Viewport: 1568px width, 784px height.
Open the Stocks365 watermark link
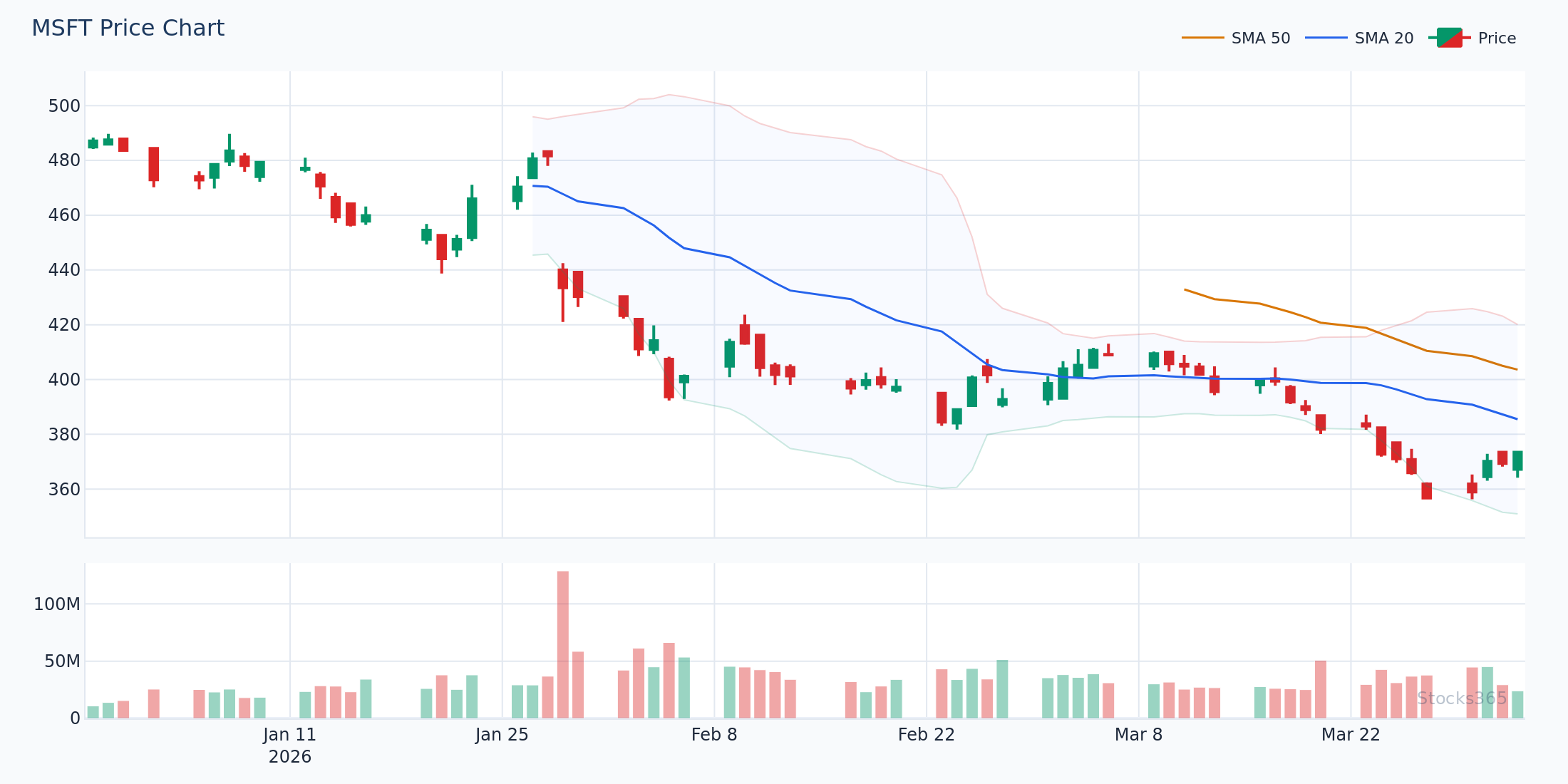(1462, 698)
